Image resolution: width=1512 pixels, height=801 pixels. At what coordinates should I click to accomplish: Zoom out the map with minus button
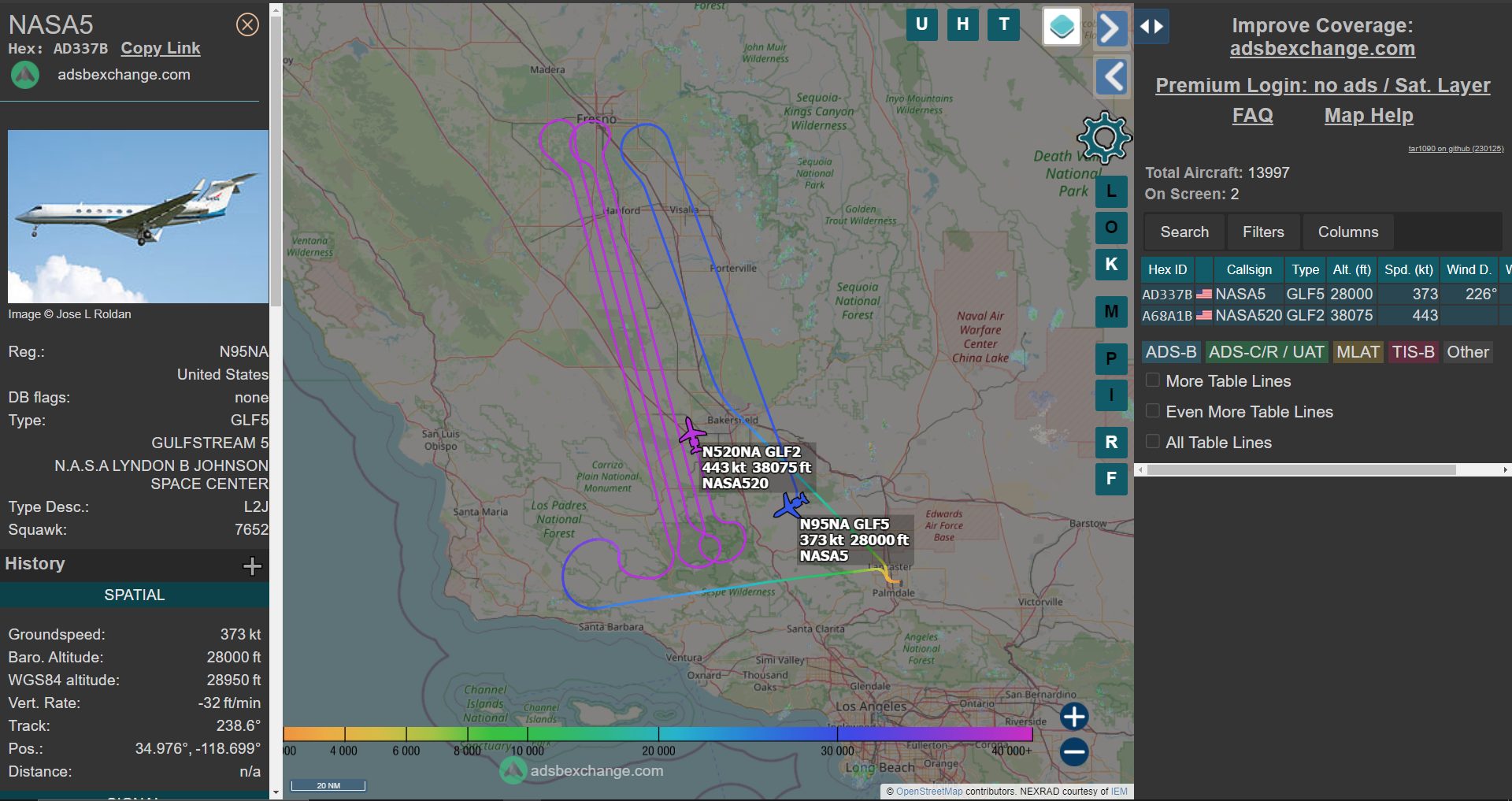pyautogui.click(x=1074, y=752)
